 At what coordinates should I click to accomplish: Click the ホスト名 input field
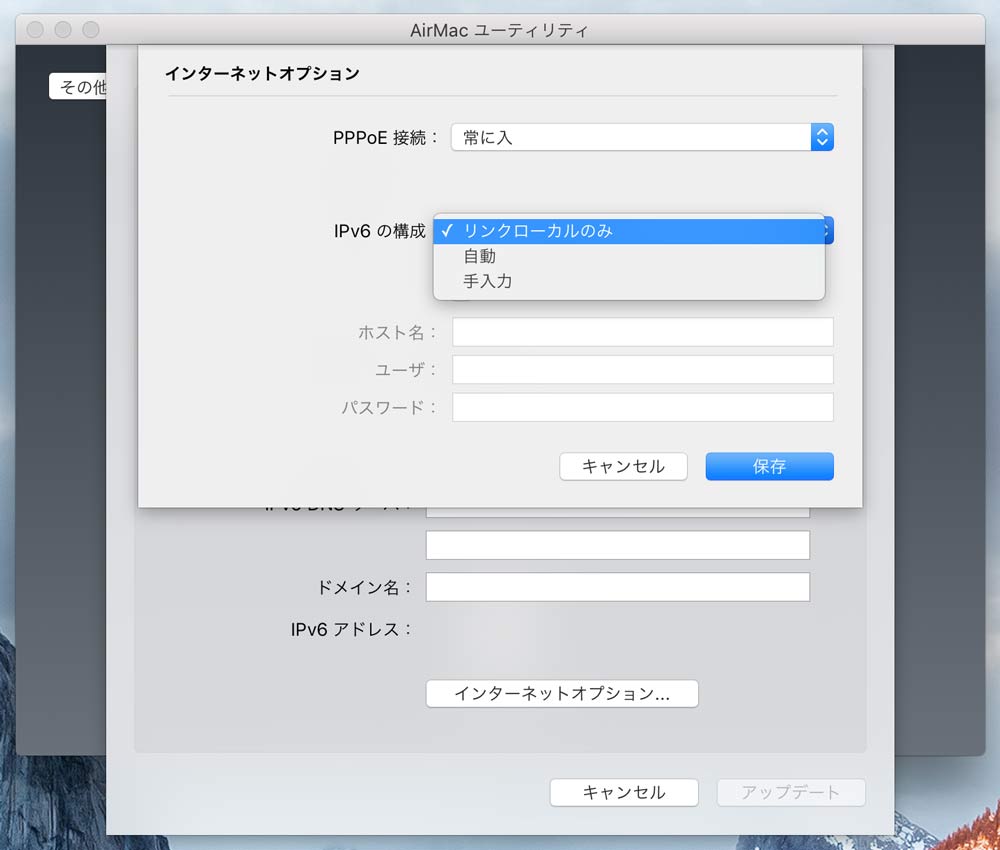(643, 332)
